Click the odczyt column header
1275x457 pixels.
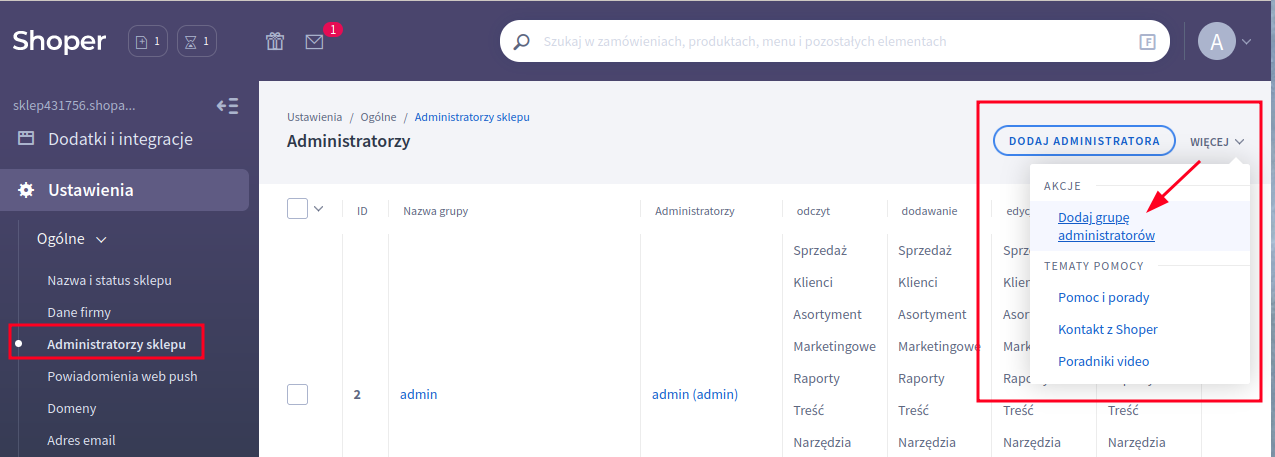point(813,211)
